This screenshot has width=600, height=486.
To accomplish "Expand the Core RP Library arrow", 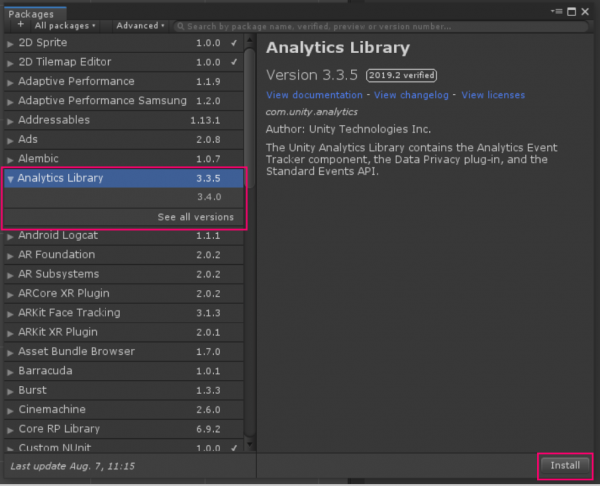I will pyautogui.click(x=10, y=430).
